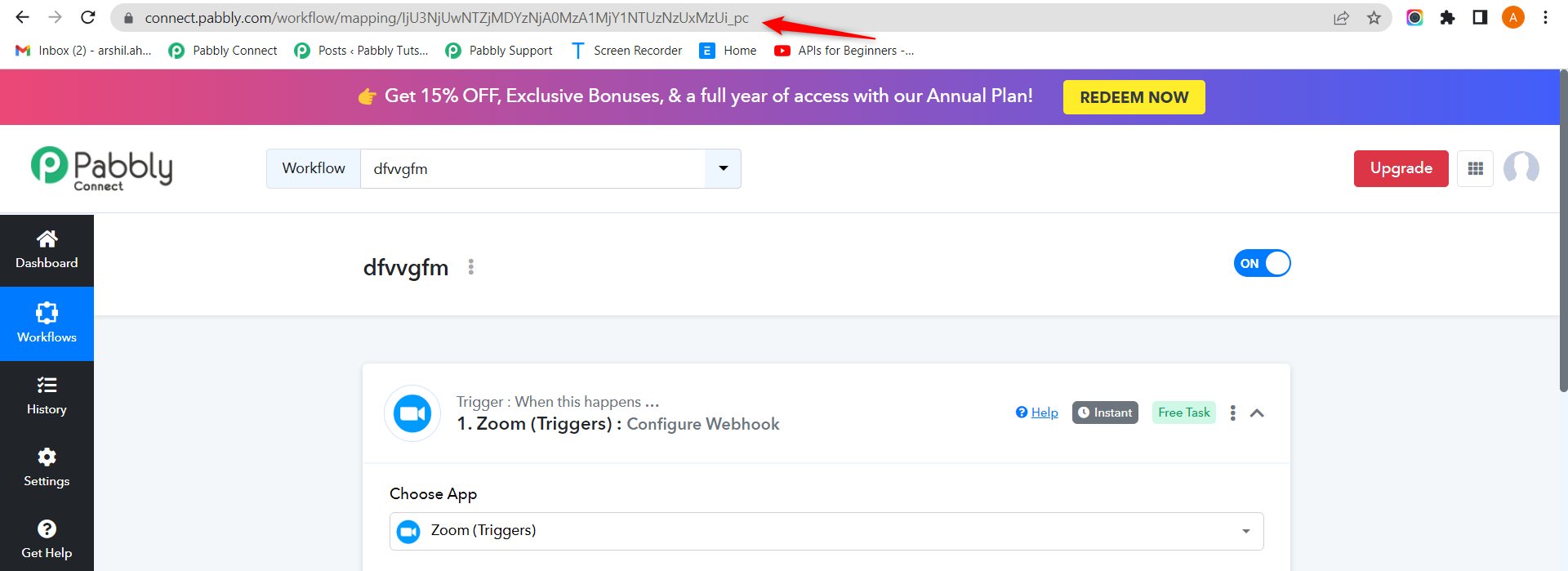Click the user profile avatar

click(1521, 168)
